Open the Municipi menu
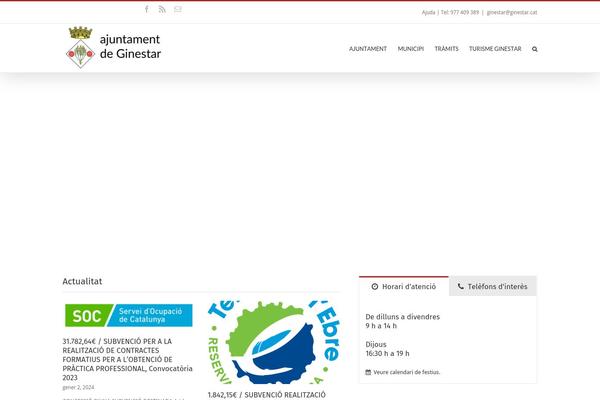The height and width of the screenshot is (400, 600). [x=411, y=49]
